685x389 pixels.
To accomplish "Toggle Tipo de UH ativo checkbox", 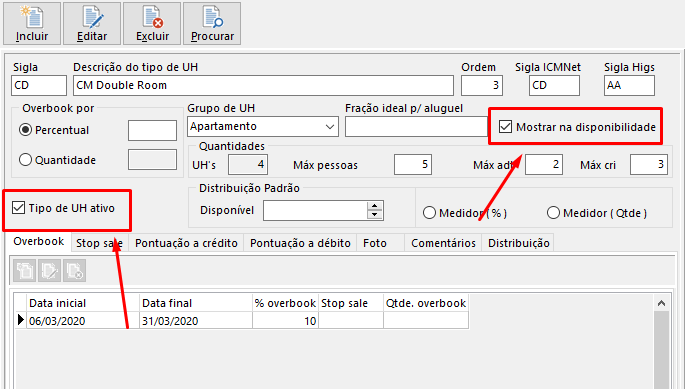I will pyautogui.click(x=18, y=208).
